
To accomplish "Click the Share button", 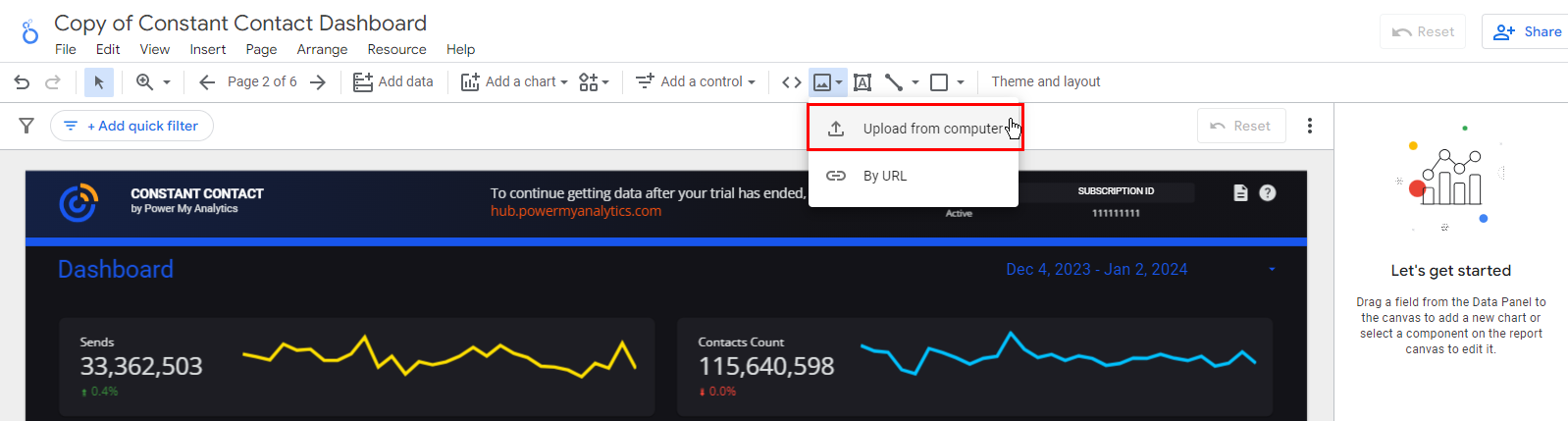I will point(1527,31).
